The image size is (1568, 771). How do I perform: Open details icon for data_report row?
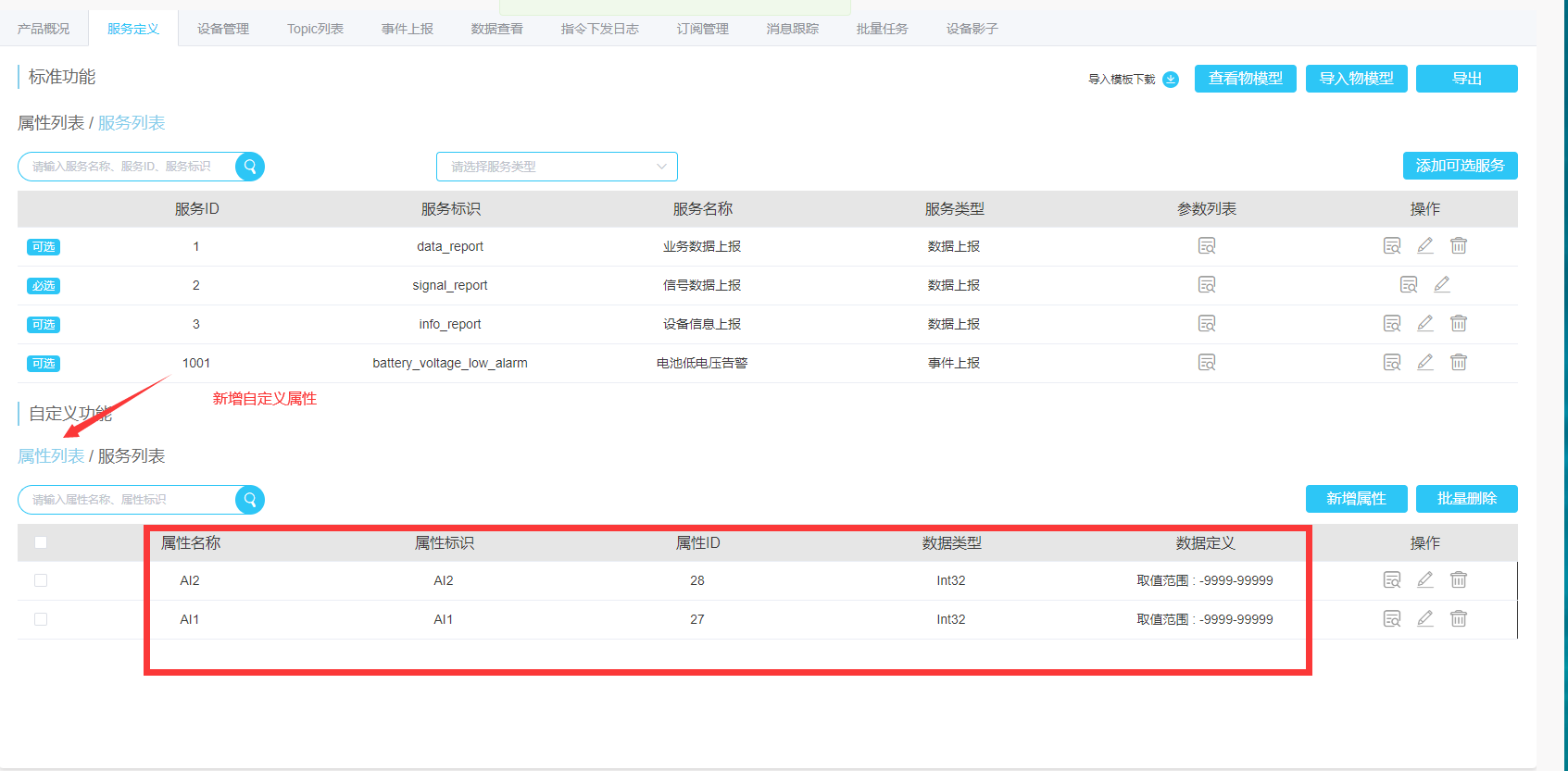1392,246
